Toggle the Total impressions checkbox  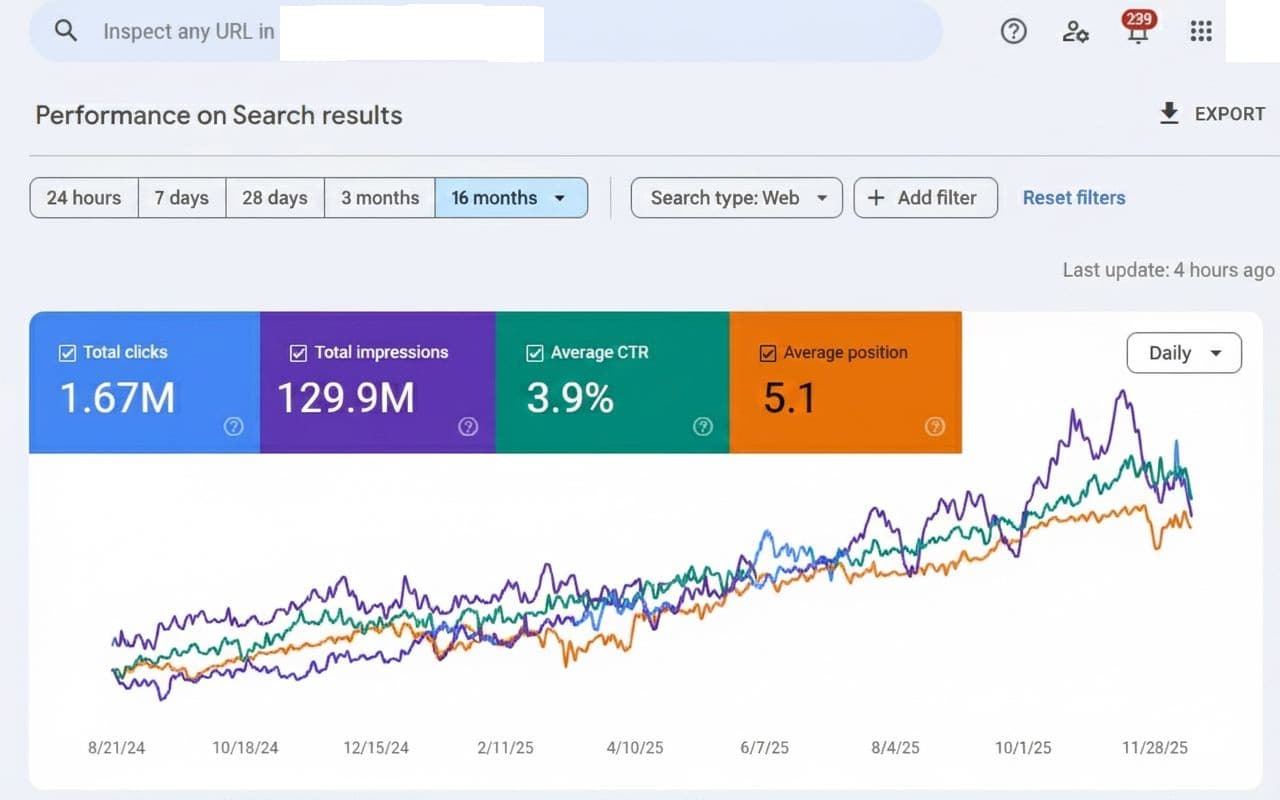pos(298,352)
